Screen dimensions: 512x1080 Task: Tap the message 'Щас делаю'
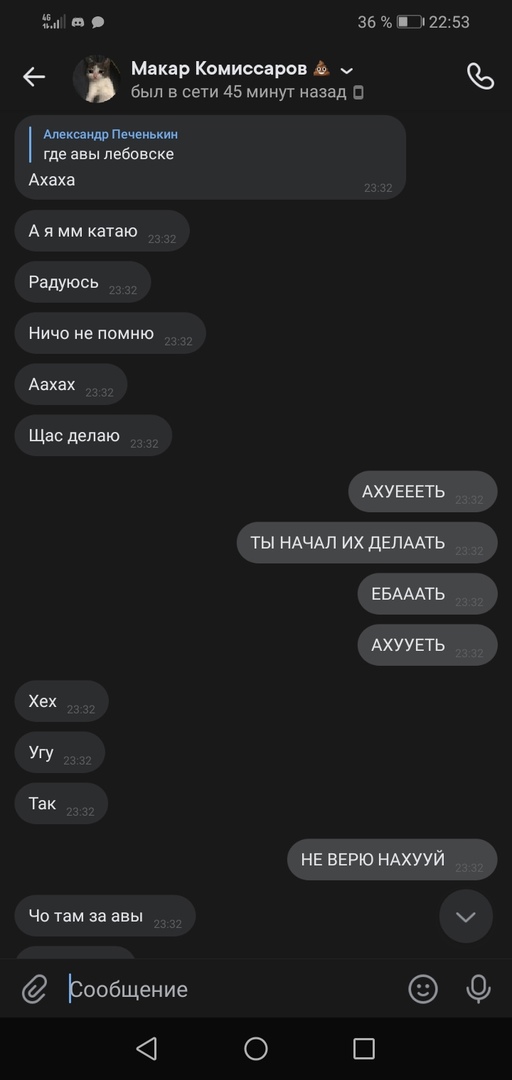(x=93, y=435)
